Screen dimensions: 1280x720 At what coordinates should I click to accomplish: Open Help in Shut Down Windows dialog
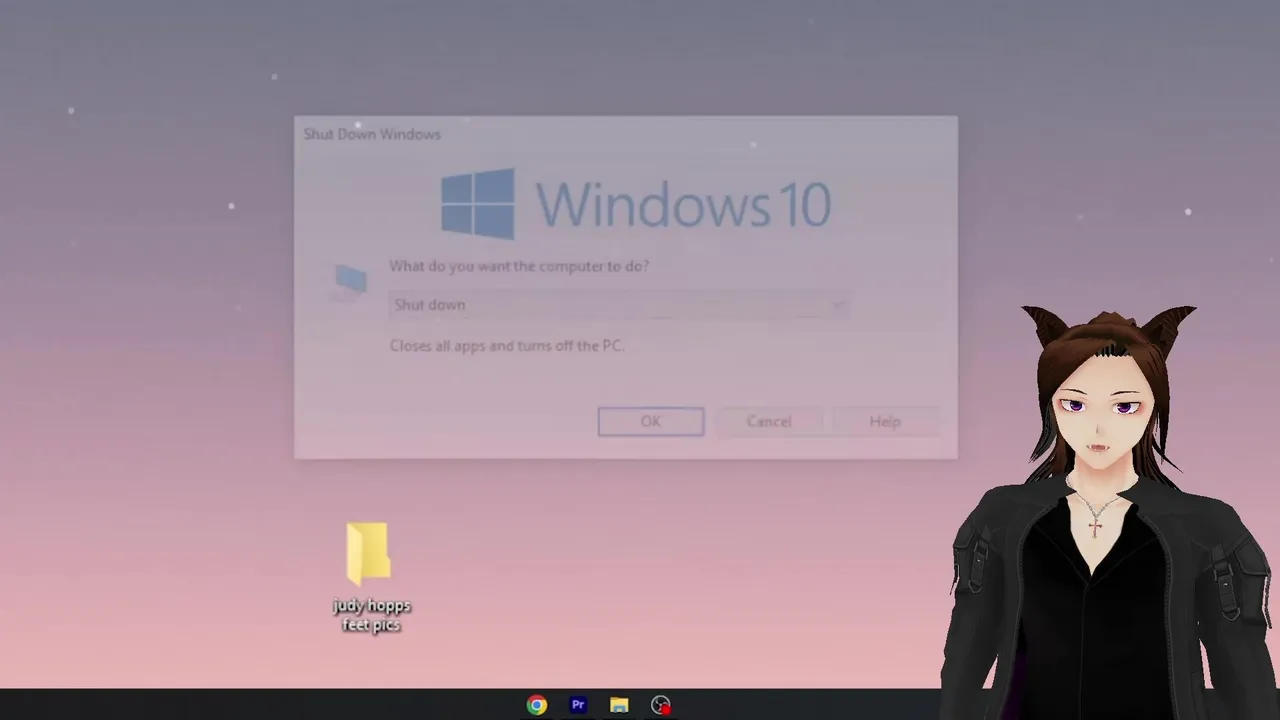[885, 421]
